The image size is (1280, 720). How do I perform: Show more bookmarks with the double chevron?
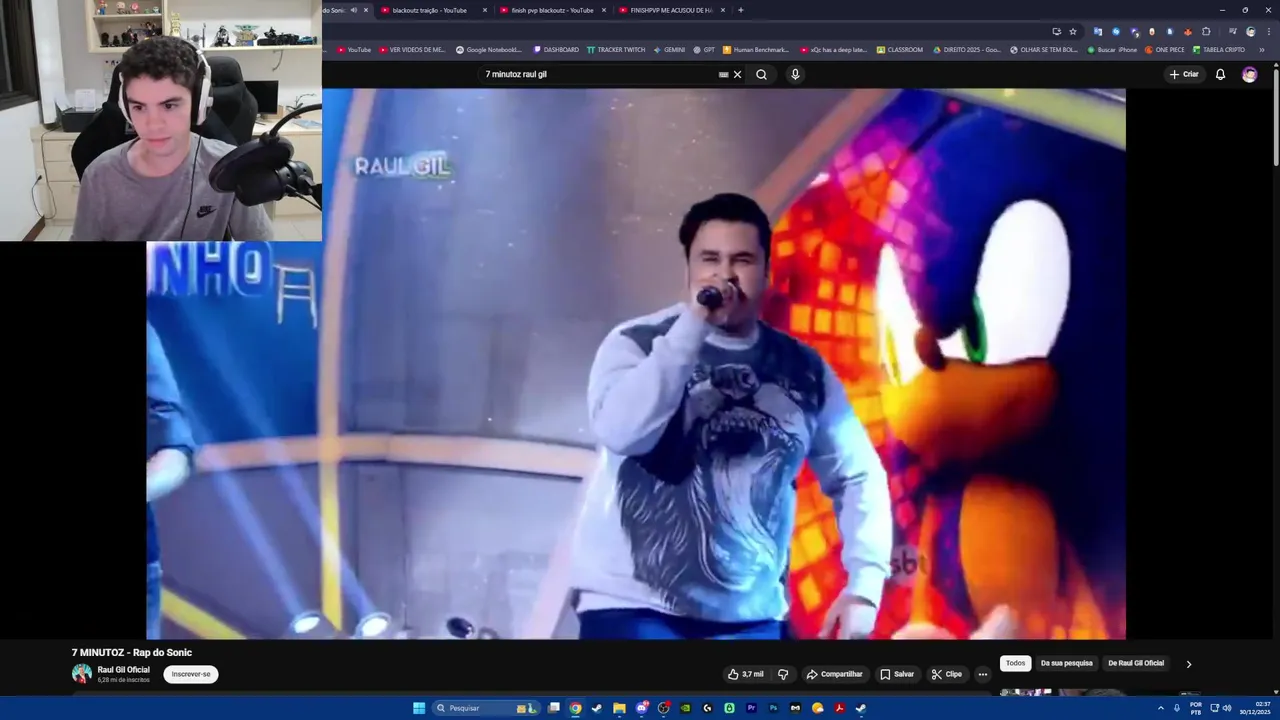click(x=1261, y=49)
